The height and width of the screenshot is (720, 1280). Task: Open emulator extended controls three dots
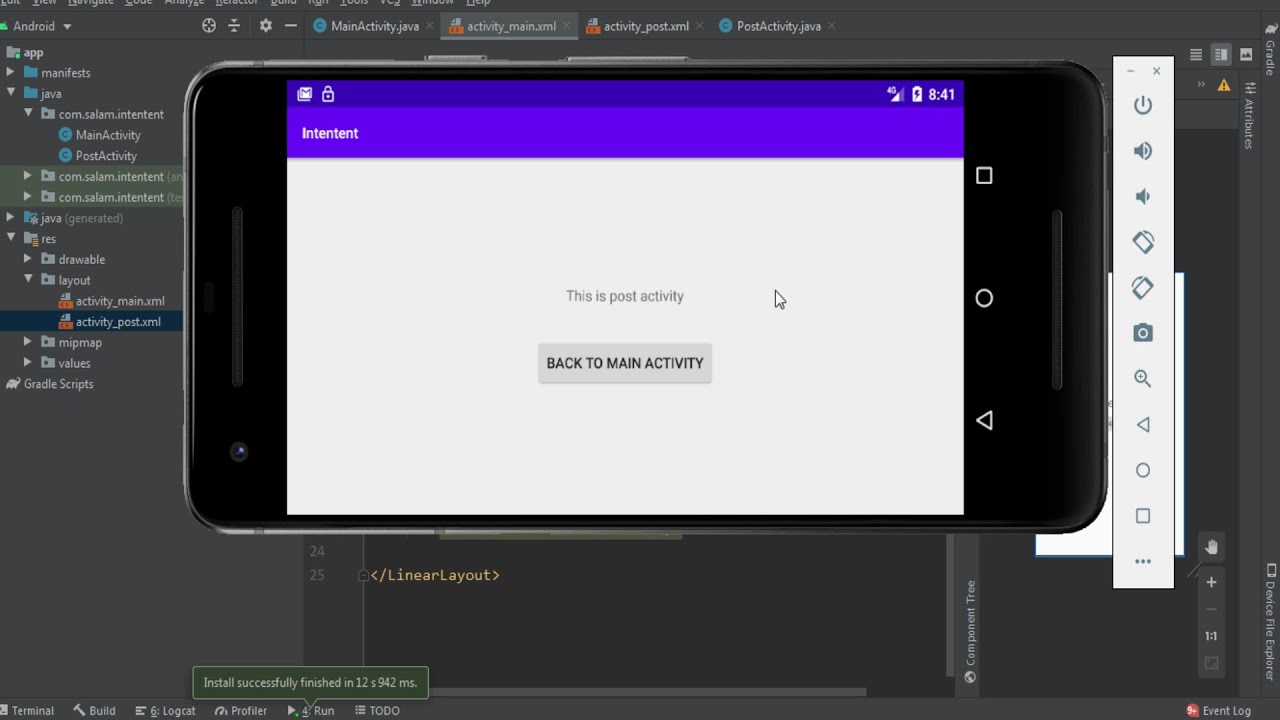[x=1143, y=562]
